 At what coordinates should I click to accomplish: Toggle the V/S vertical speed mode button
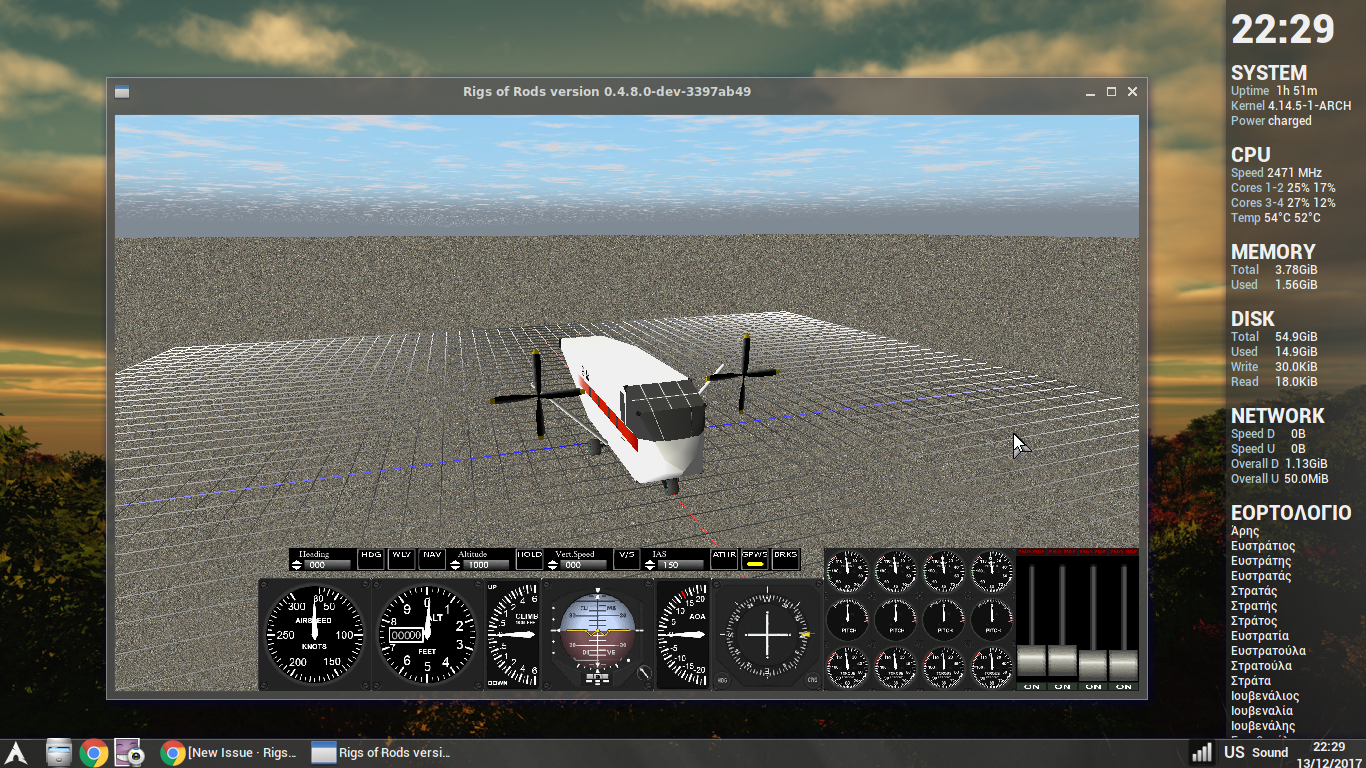pos(627,559)
